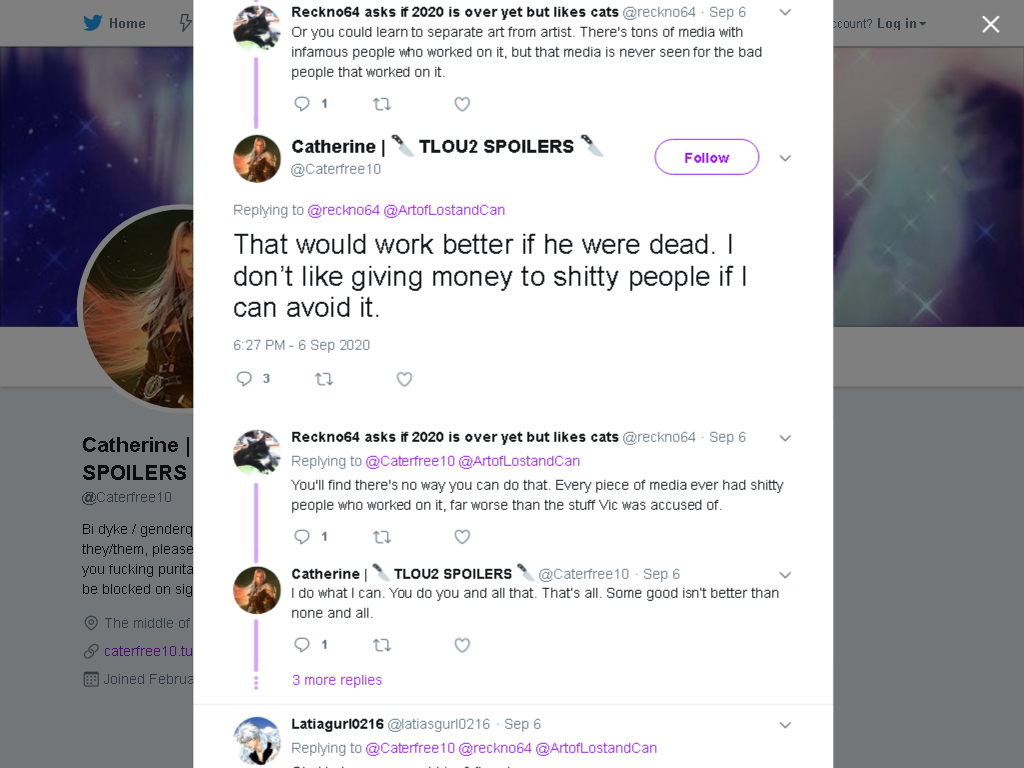Expand options chevron on Latiagurl0216's tweet

pos(785,725)
